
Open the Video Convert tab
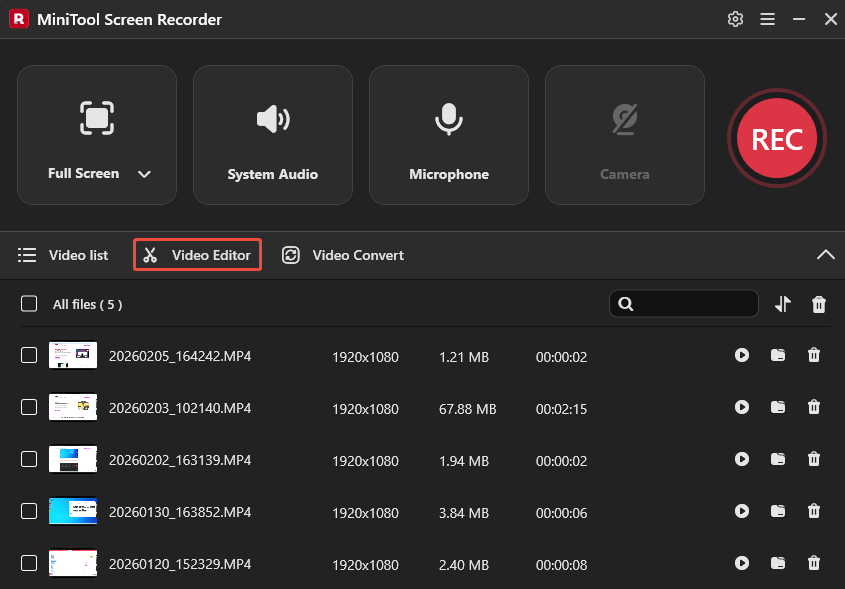(343, 255)
